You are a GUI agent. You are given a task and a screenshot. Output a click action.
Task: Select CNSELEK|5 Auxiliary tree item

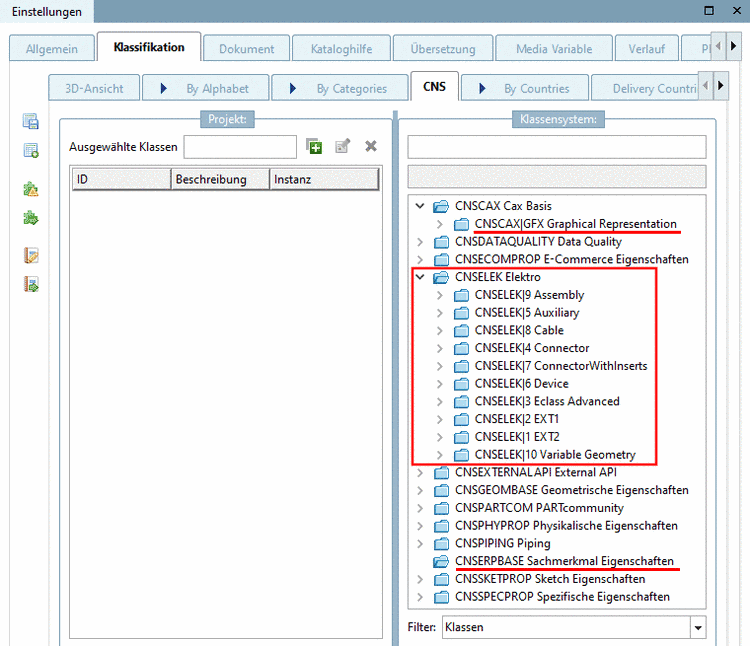coord(527,313)
